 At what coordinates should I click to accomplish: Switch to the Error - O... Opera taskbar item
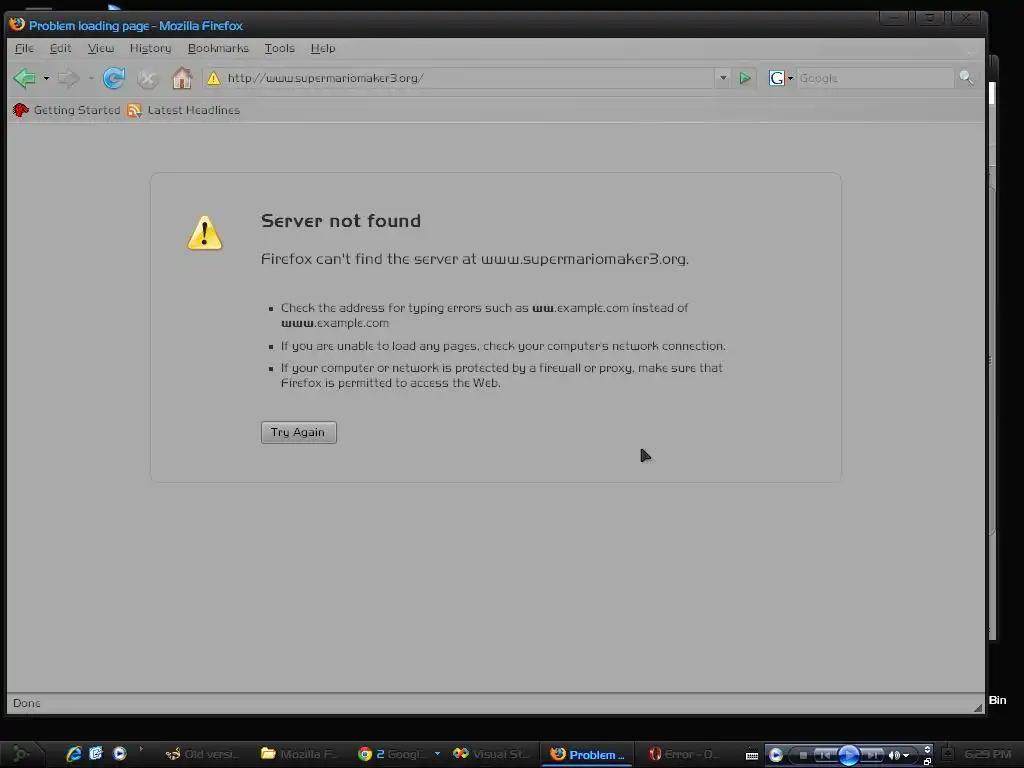coord(684,754)
